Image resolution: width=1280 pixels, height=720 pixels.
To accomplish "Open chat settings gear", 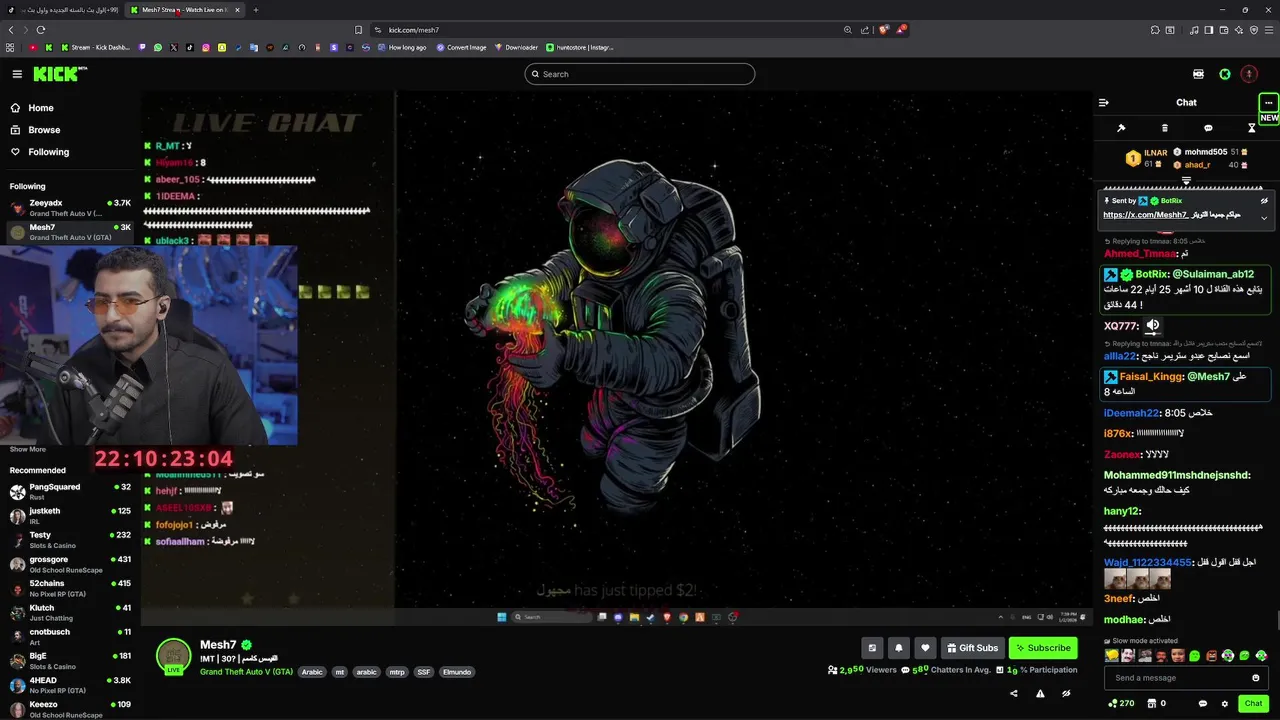I will tap(1224, 704).
